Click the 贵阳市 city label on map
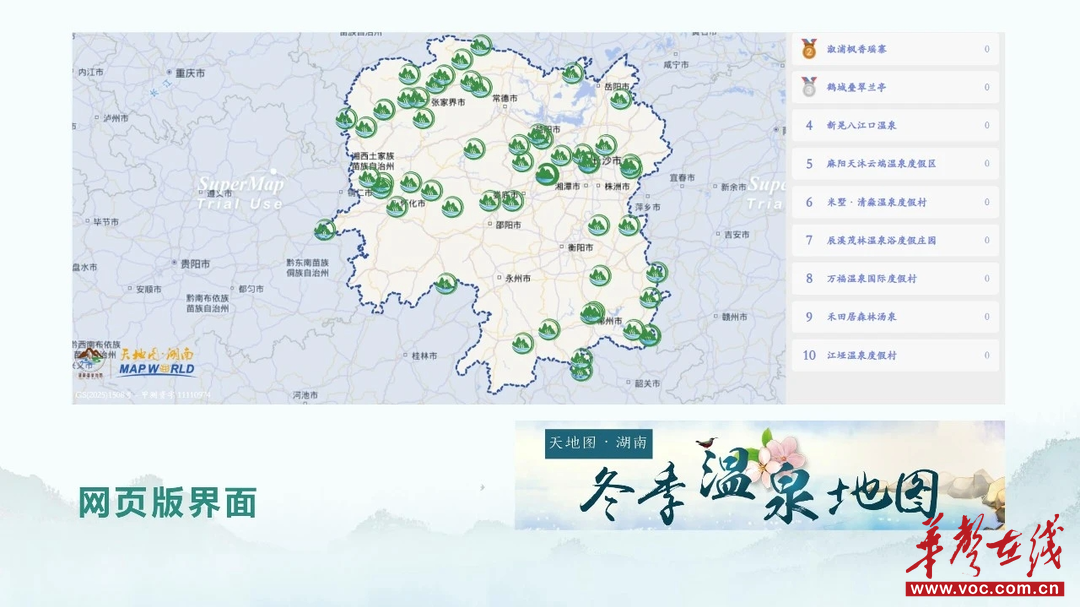1080x607 pixels. point(193,264)
